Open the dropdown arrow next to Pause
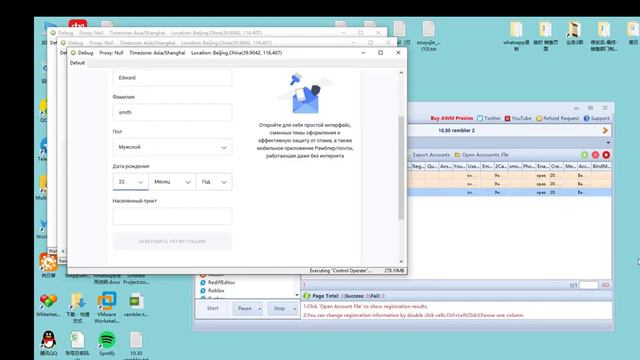The width and height of the screenshot is (640, 360). click(x=260, y=309)
